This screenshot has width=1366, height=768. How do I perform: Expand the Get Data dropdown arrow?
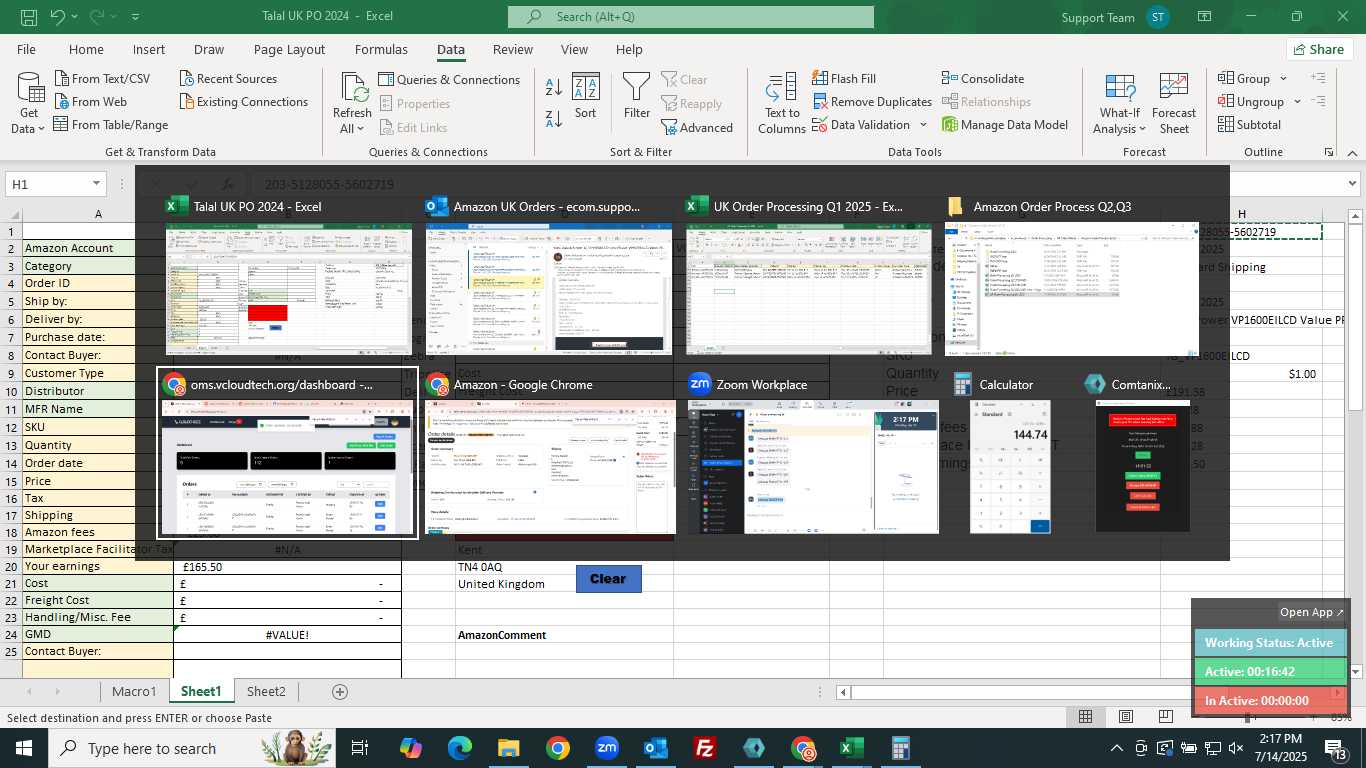coord(43,129)
